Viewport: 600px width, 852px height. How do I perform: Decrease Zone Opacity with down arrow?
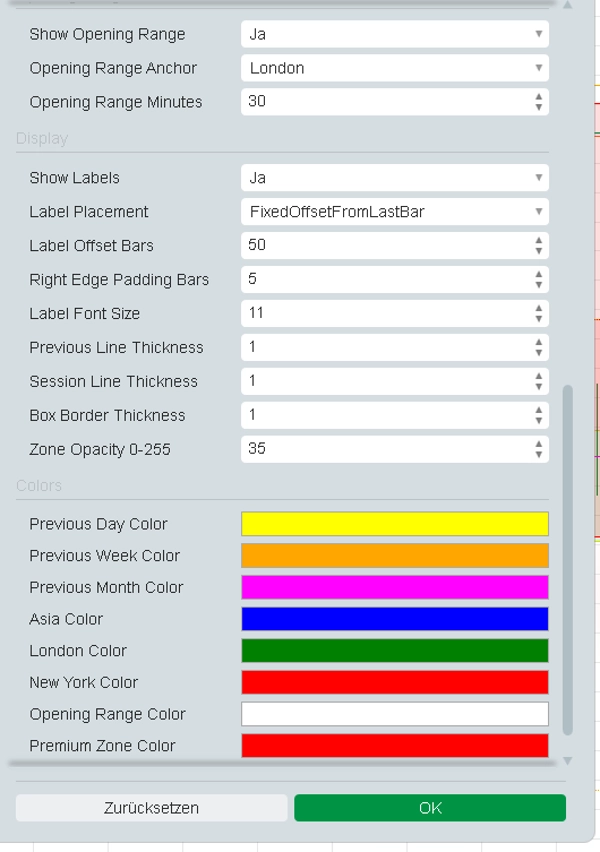tap(539, 454)
